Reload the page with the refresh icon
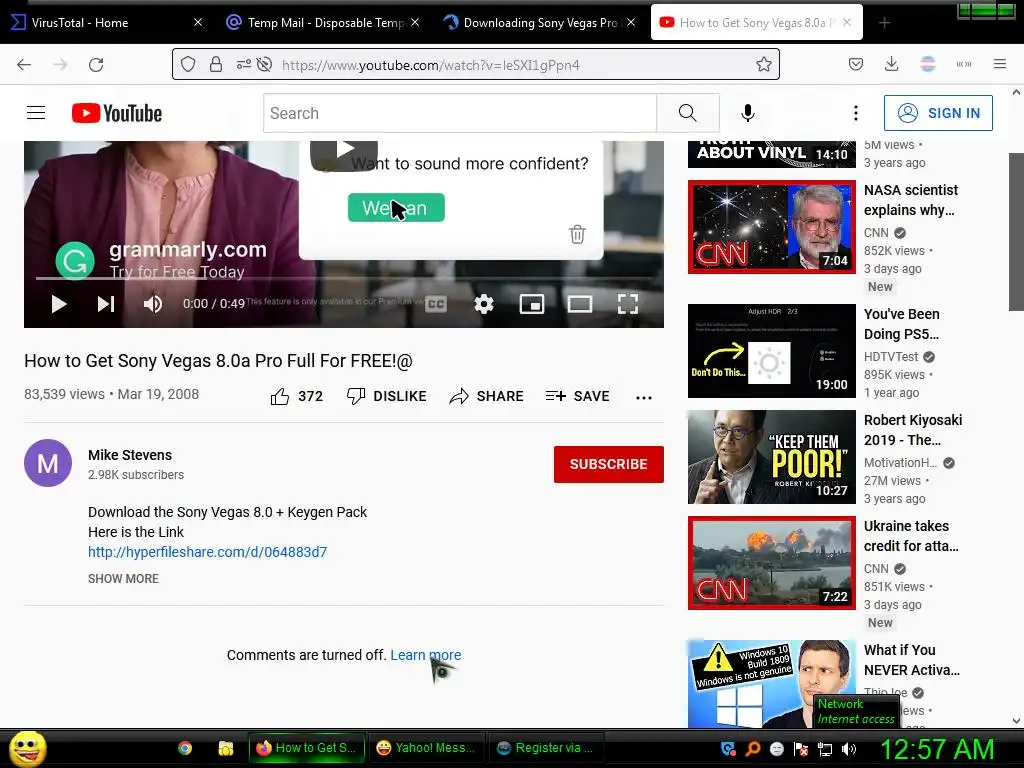The height and width of the screenshot is (768, 1024). click(x=96, y=65)
